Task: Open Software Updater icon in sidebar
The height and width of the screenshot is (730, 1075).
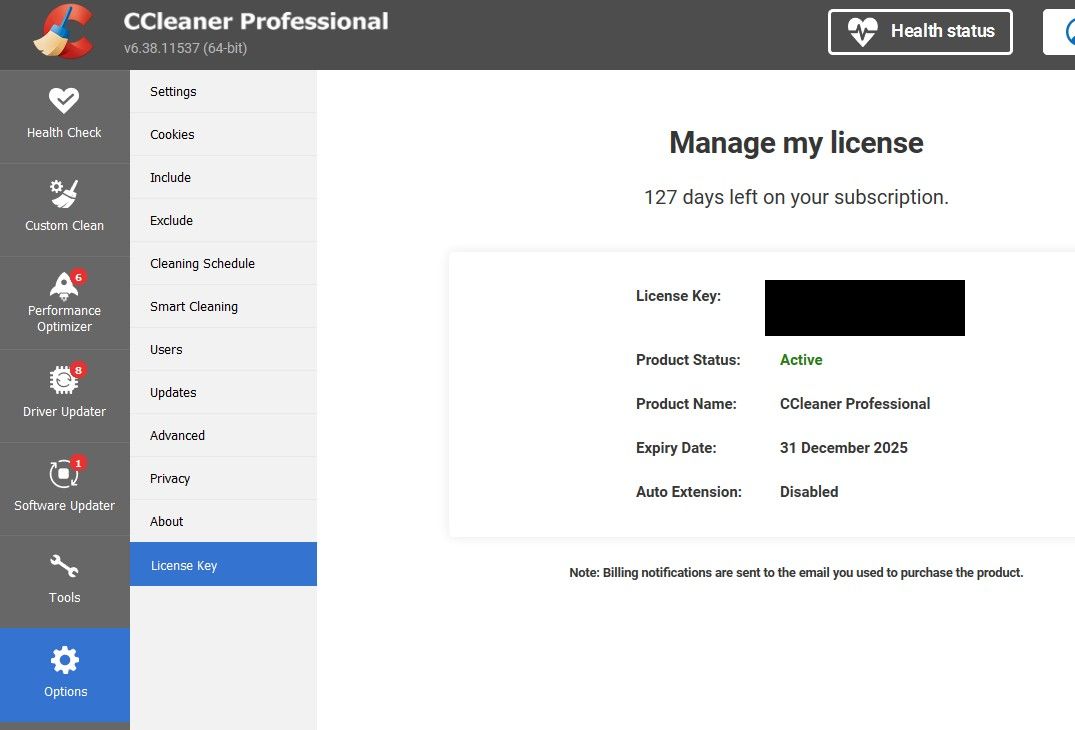Action: point(64,473)
